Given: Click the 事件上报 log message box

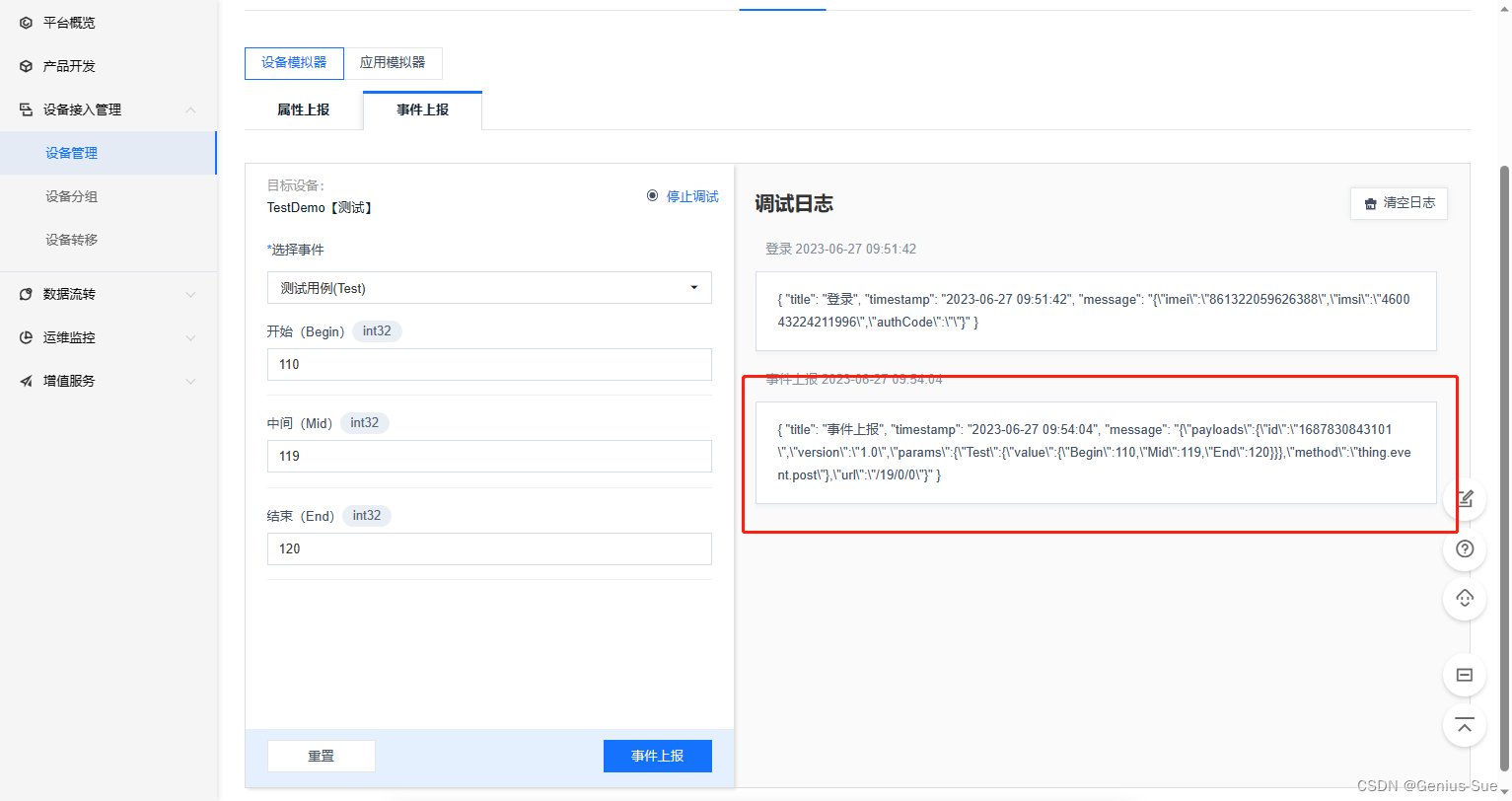Looking at the screenshot, I should 1096,453.
